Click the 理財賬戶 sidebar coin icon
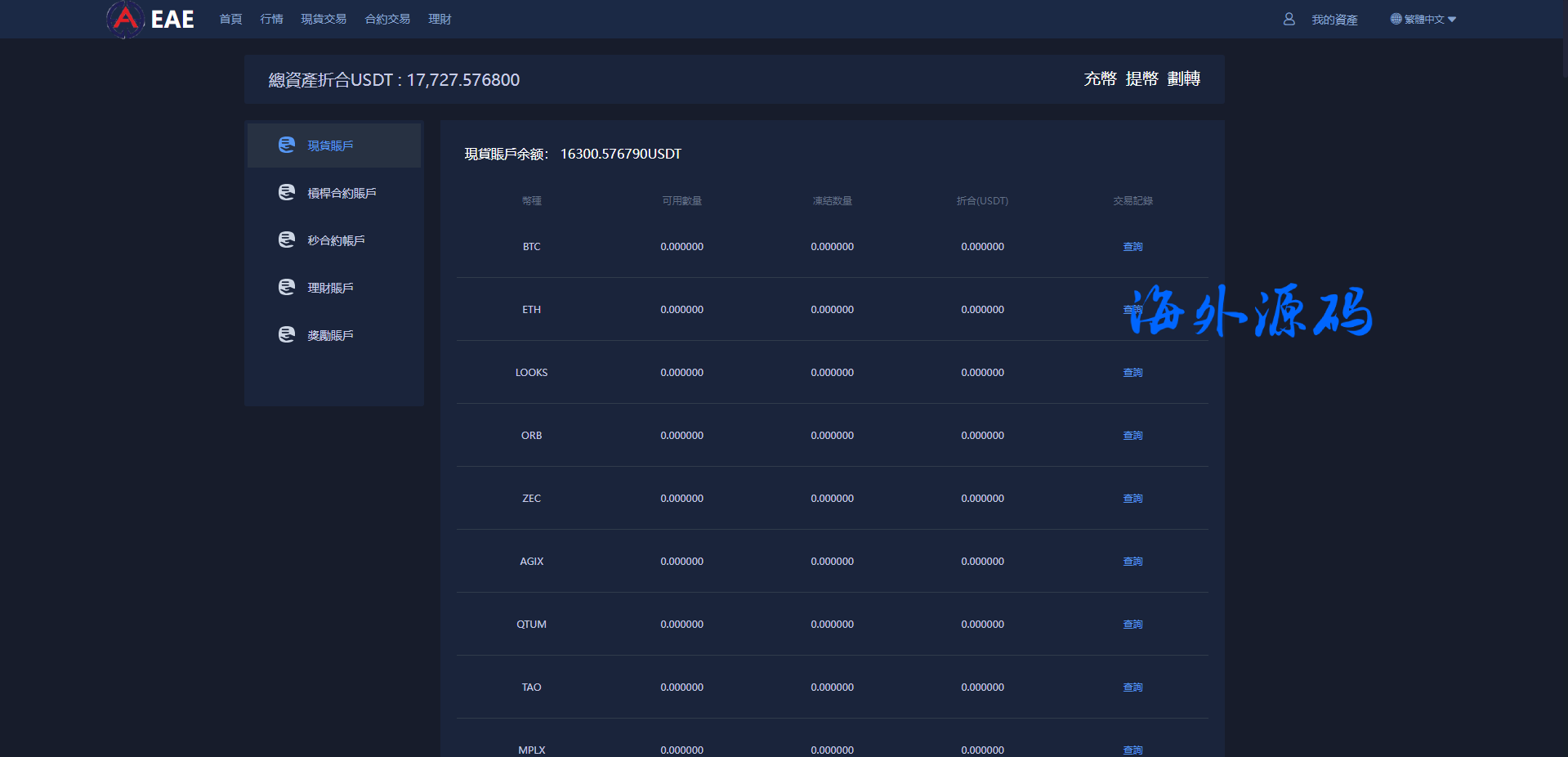The height and width of the screenshot is (757, 1568). pyautogui.click(x=286, y=287)
